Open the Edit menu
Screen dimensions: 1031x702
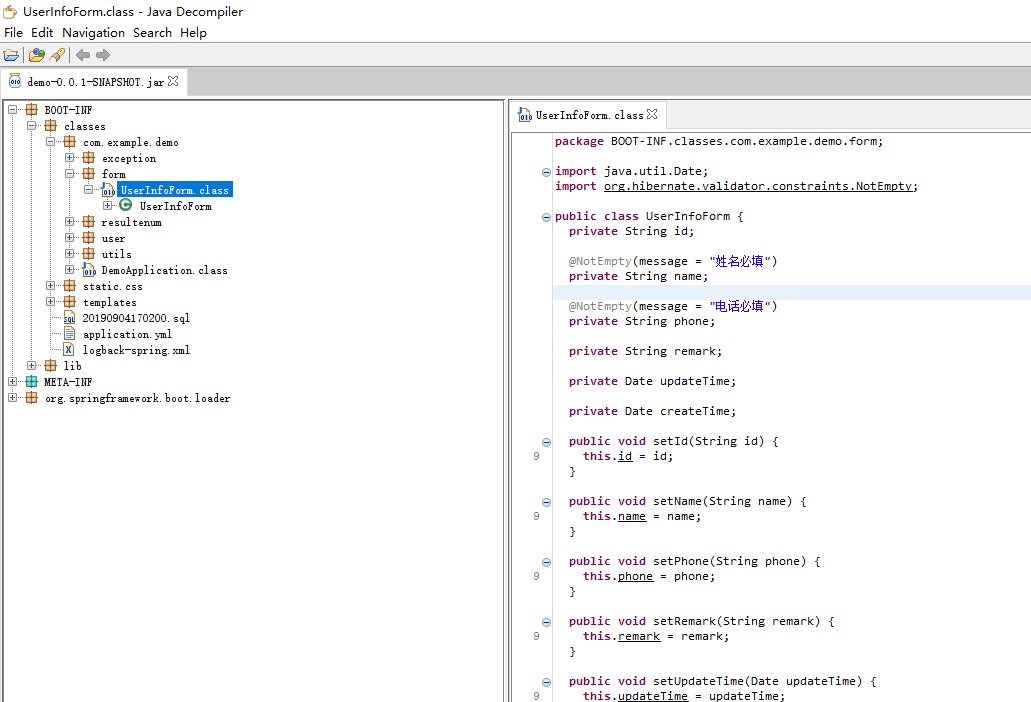[42, 32]
